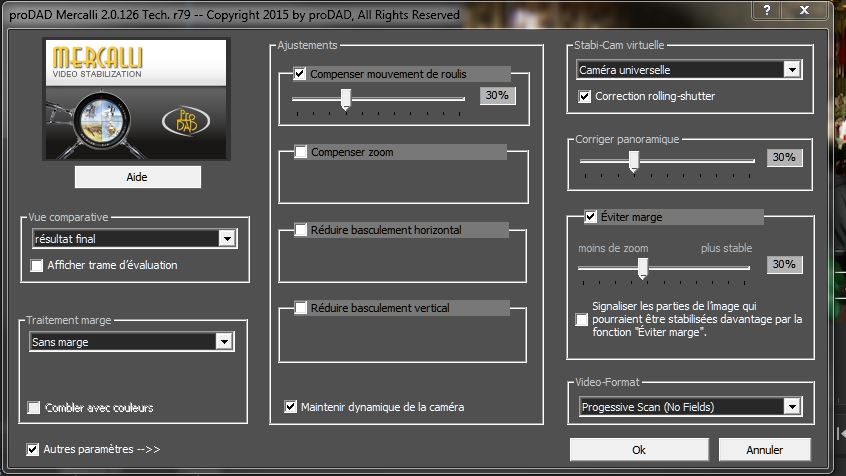Click the Éviter marge slider handle

pyautogui.click(x=643, y=268)
